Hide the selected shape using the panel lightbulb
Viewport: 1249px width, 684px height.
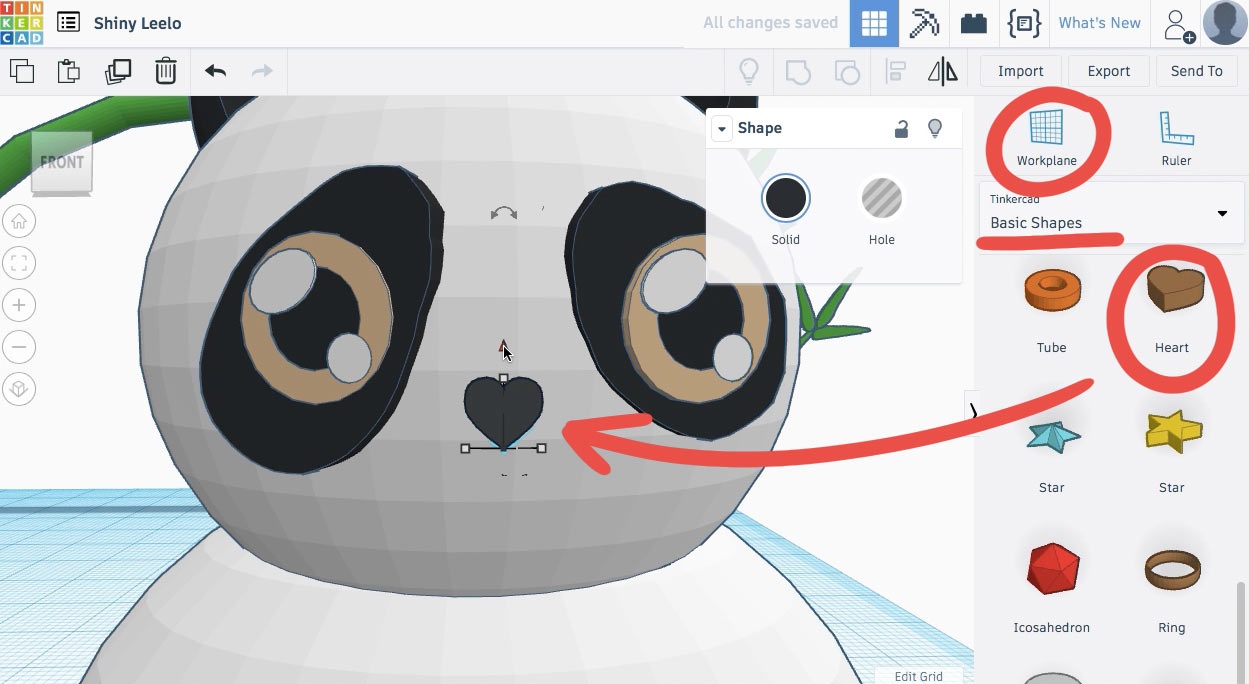pos(935,128)
